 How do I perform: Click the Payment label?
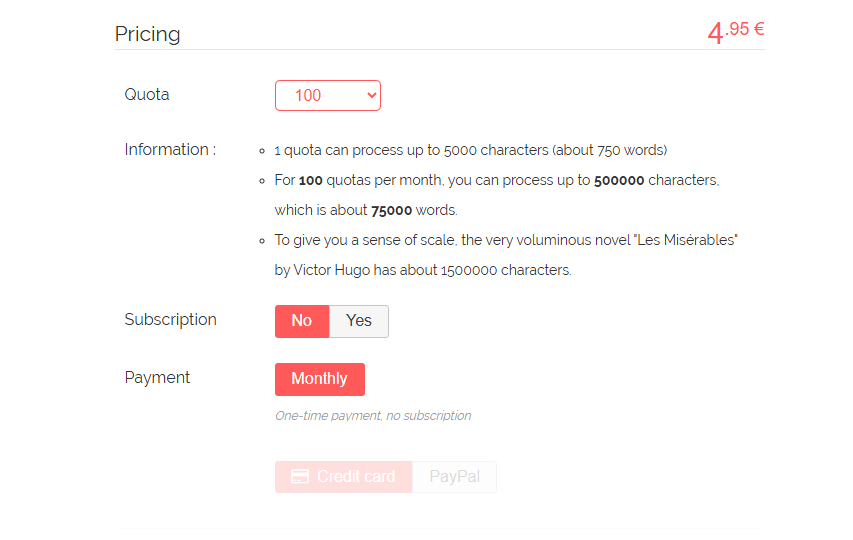coord(157,377)
